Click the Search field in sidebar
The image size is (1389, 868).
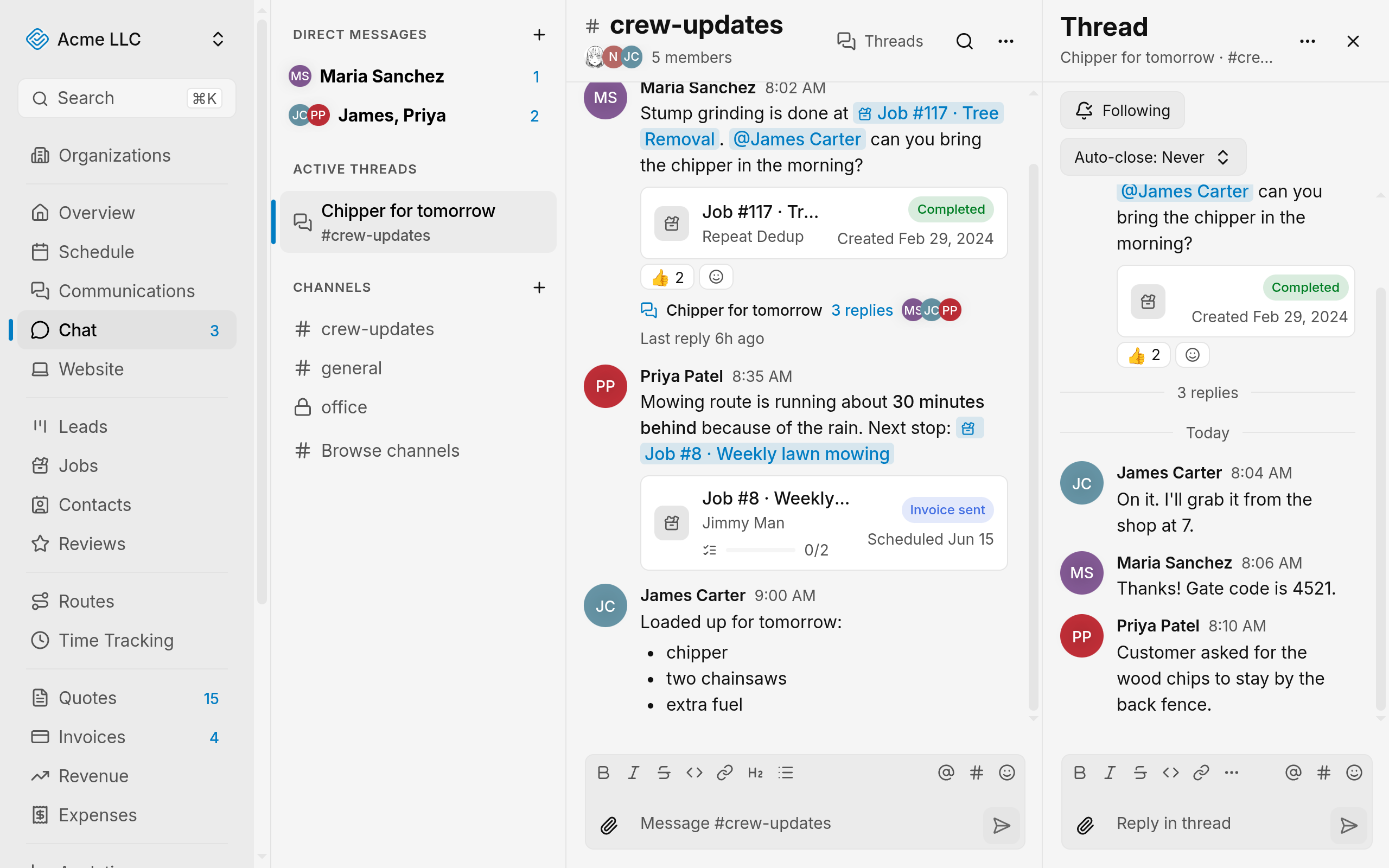[127, 98]
